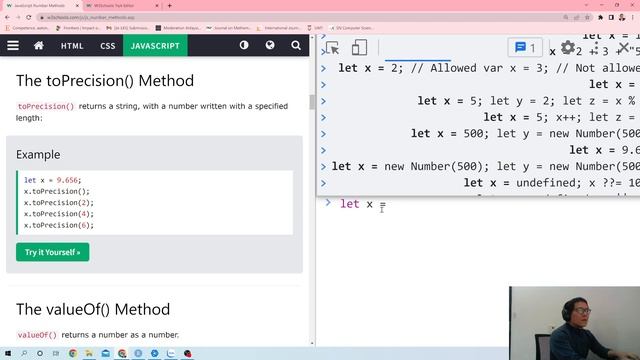This screenshot has width=640, height=360.
Task: Open the Chrome three-dot menu
Action: [x=633, y=18]
